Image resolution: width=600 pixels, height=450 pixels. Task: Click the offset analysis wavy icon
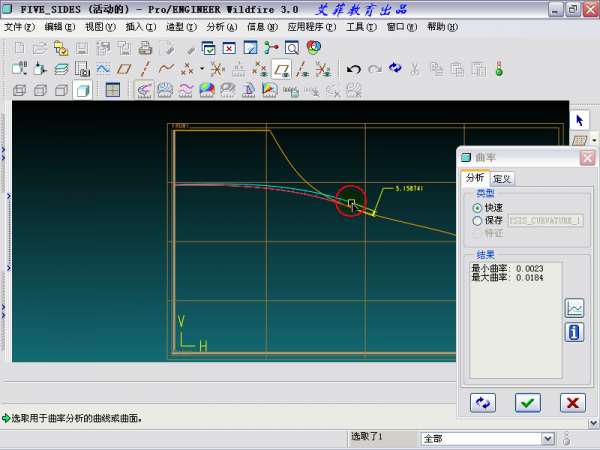[186, 90]
